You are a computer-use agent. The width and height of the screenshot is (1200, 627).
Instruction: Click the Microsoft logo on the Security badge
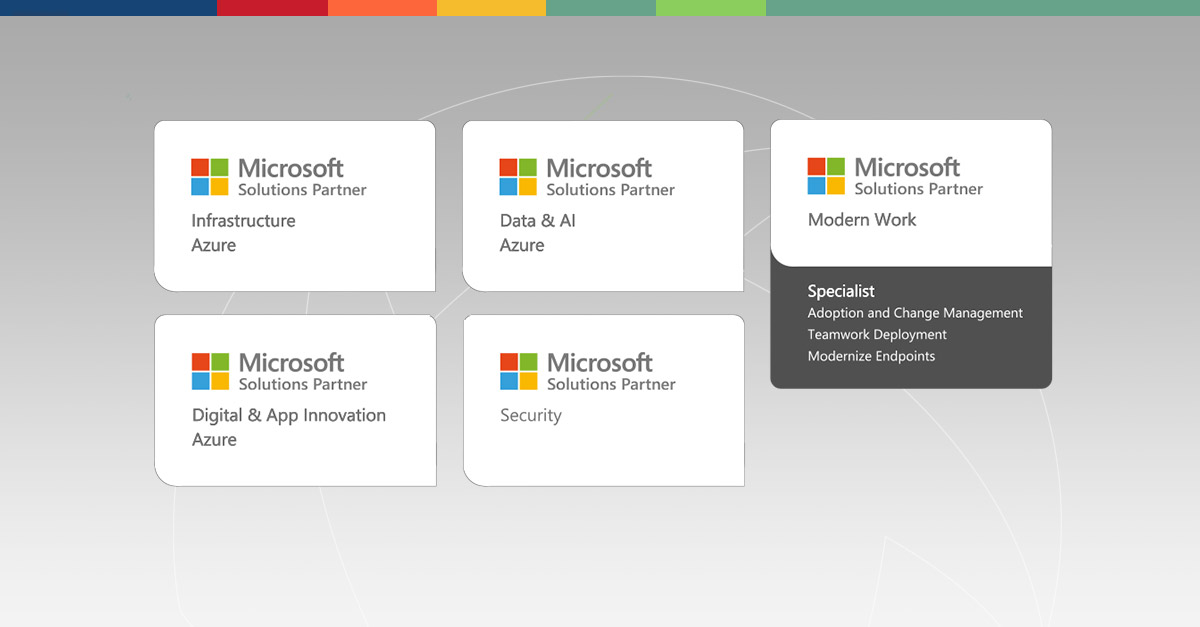(518, 370)
